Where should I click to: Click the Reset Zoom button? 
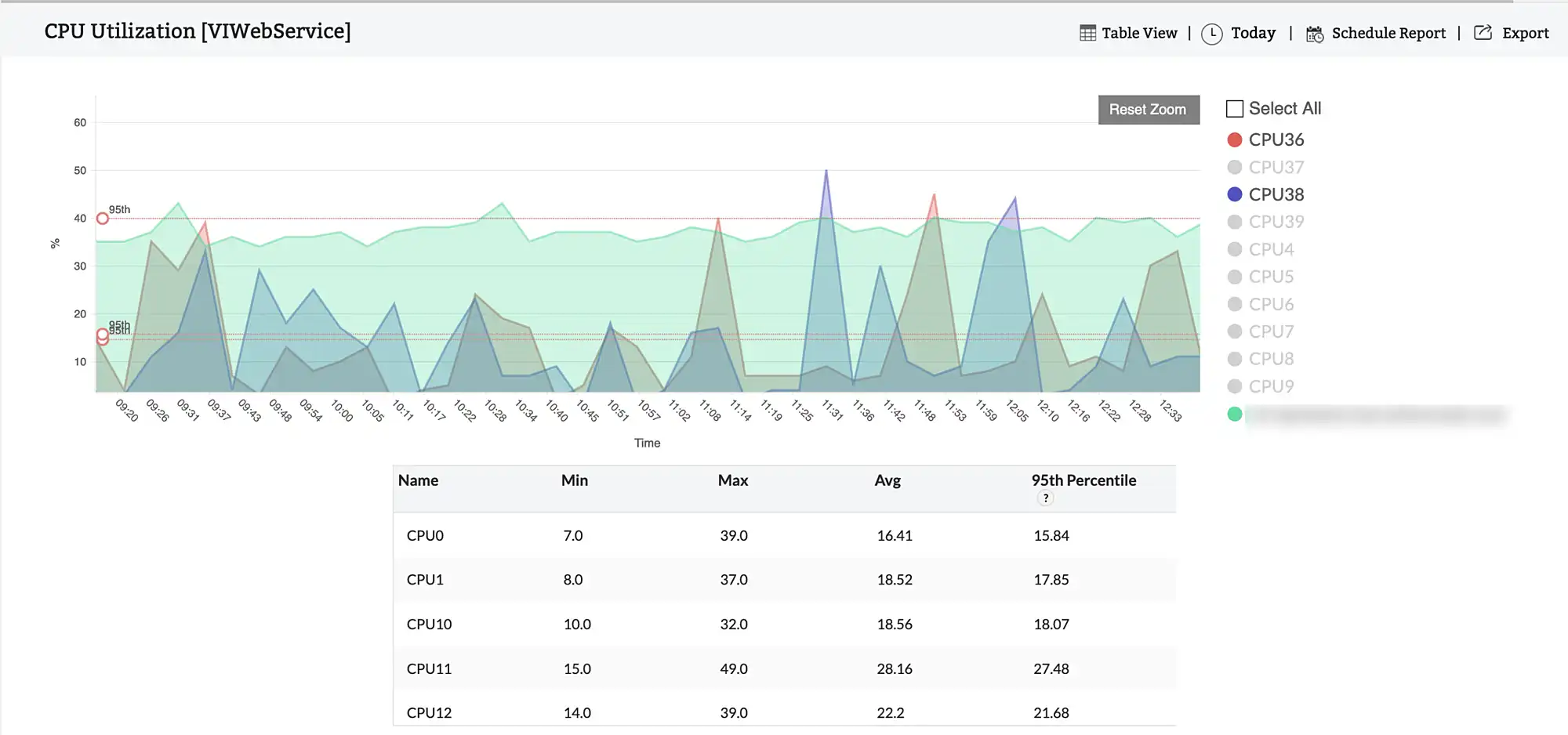pos(1148,109)
